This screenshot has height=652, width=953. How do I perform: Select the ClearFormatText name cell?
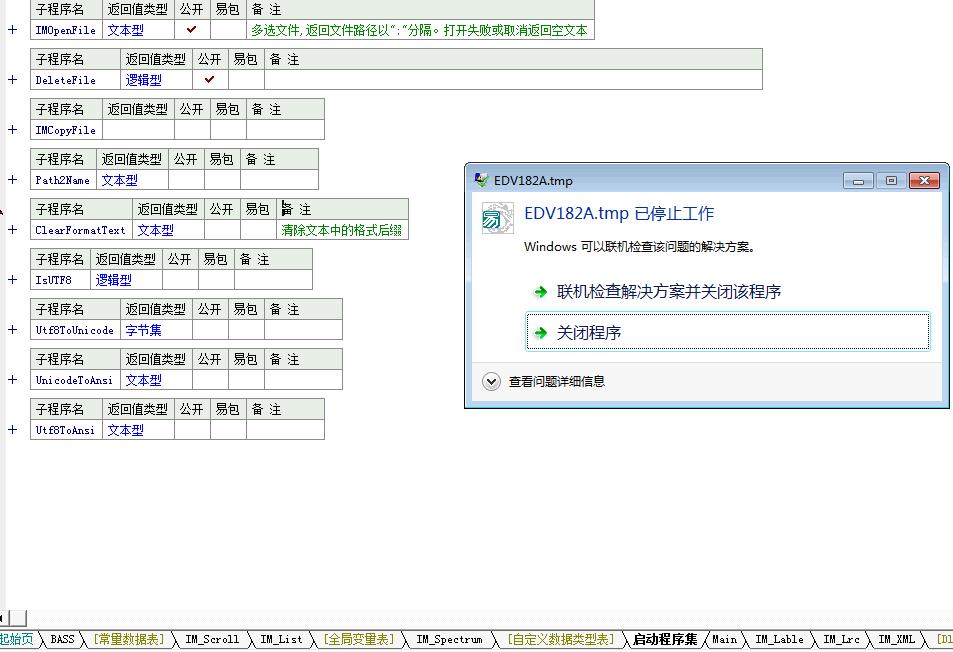click(81, 230)
